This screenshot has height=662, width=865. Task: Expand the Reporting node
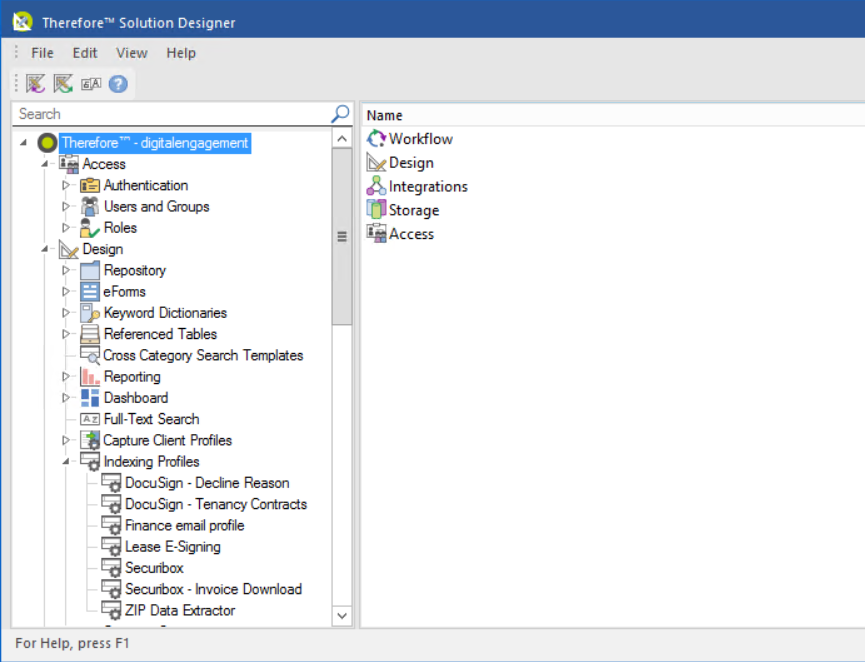pos(66,377)
